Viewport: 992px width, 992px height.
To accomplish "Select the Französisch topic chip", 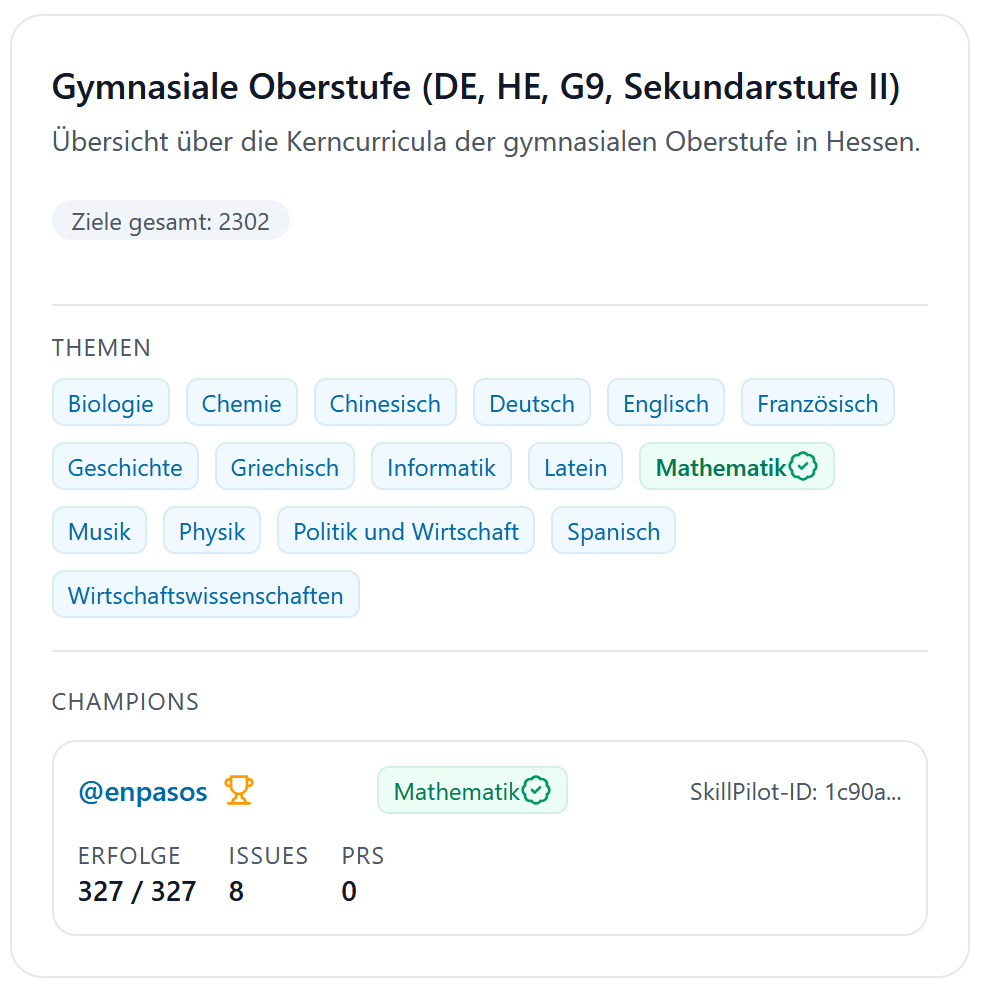I will (x=817, y=402).
